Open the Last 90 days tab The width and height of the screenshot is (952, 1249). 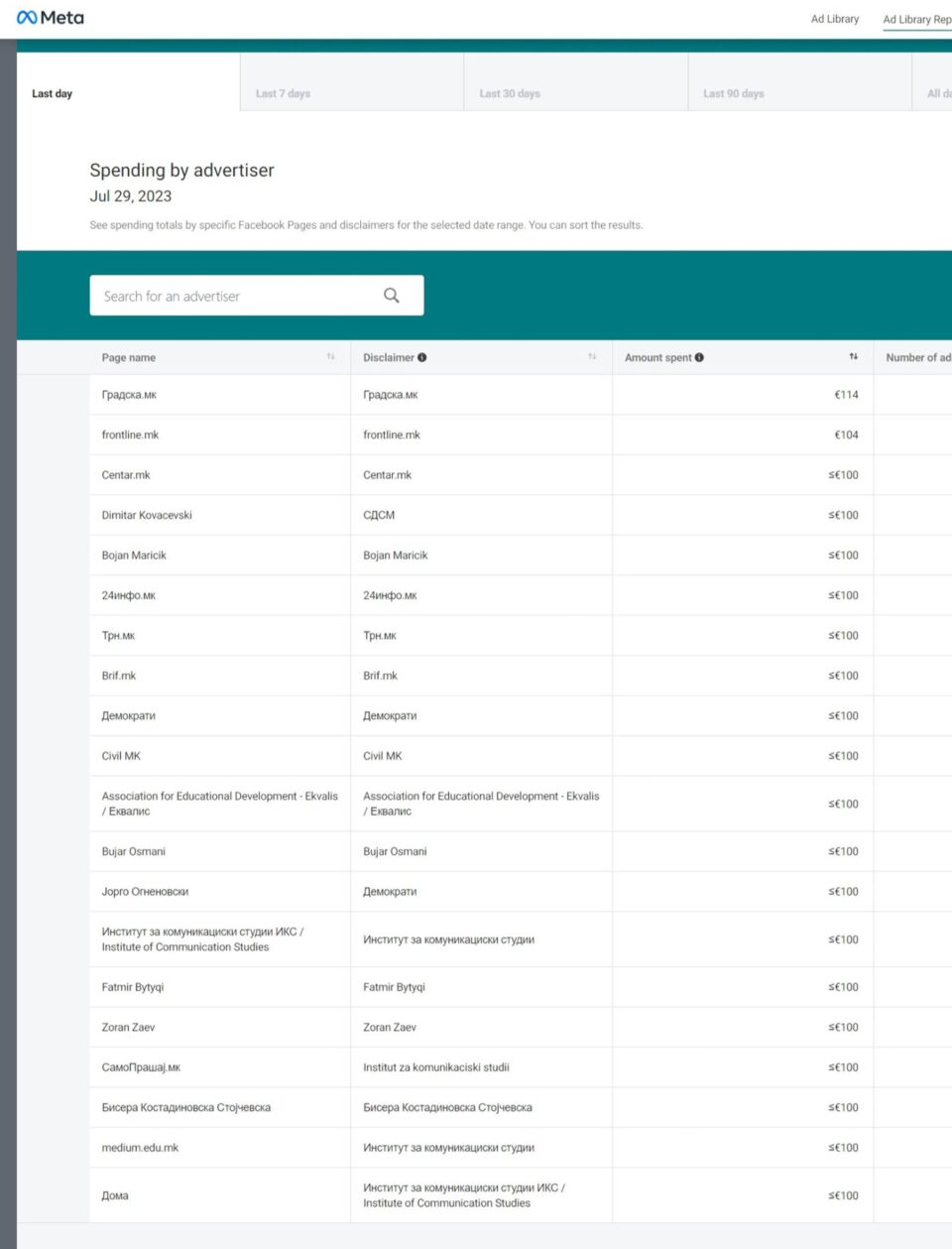pos(733,93)
